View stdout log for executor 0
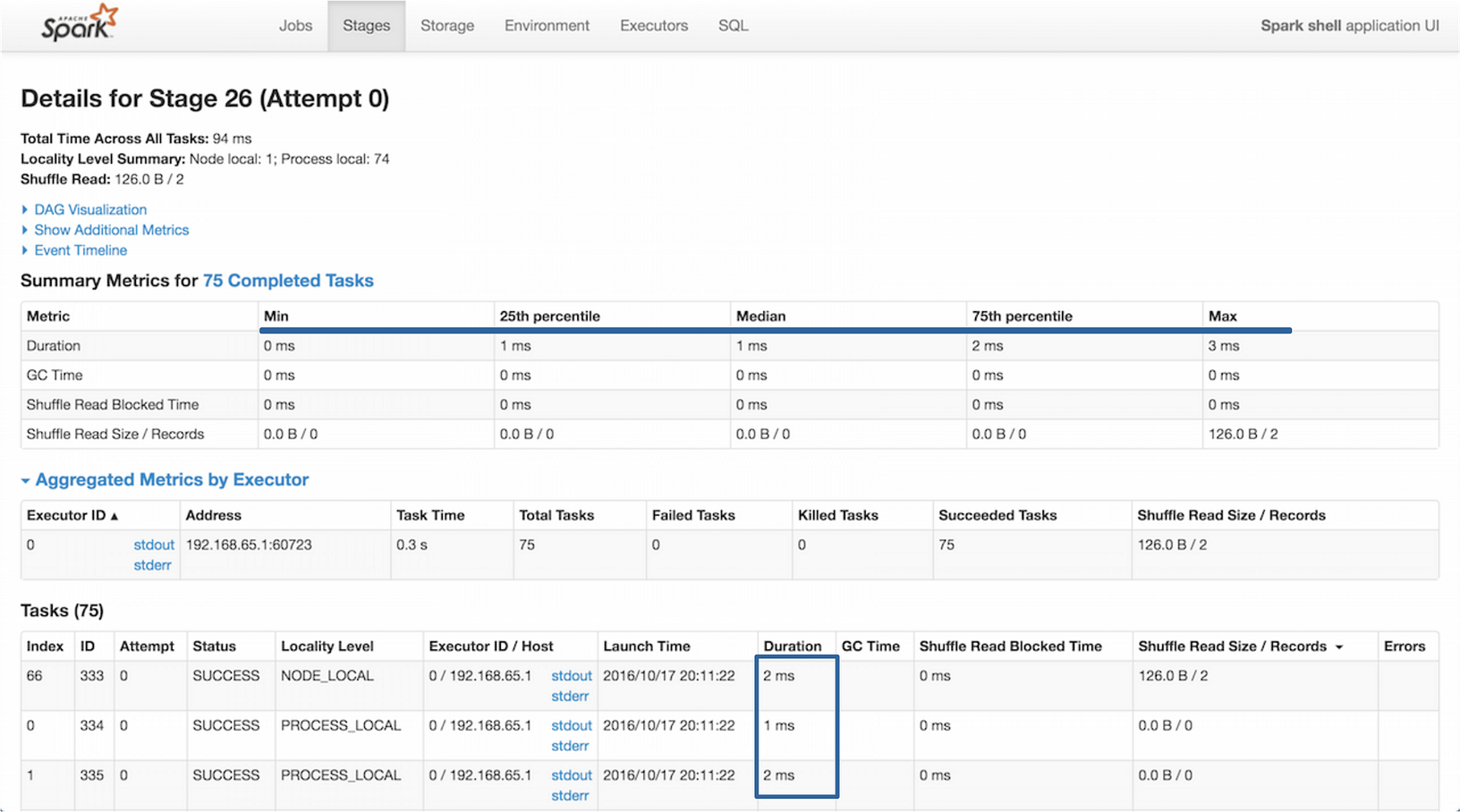Viewport: 1460px width, 812px height. coord(153,545)
